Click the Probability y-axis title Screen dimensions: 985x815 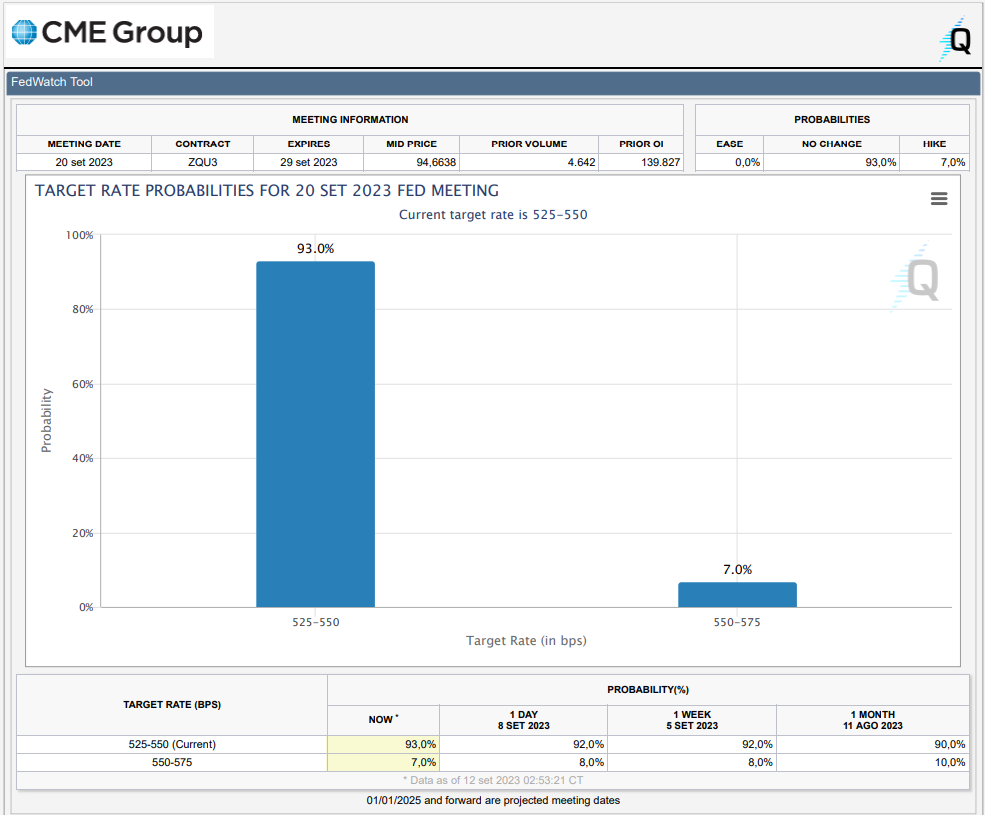(x=46, y=420)
